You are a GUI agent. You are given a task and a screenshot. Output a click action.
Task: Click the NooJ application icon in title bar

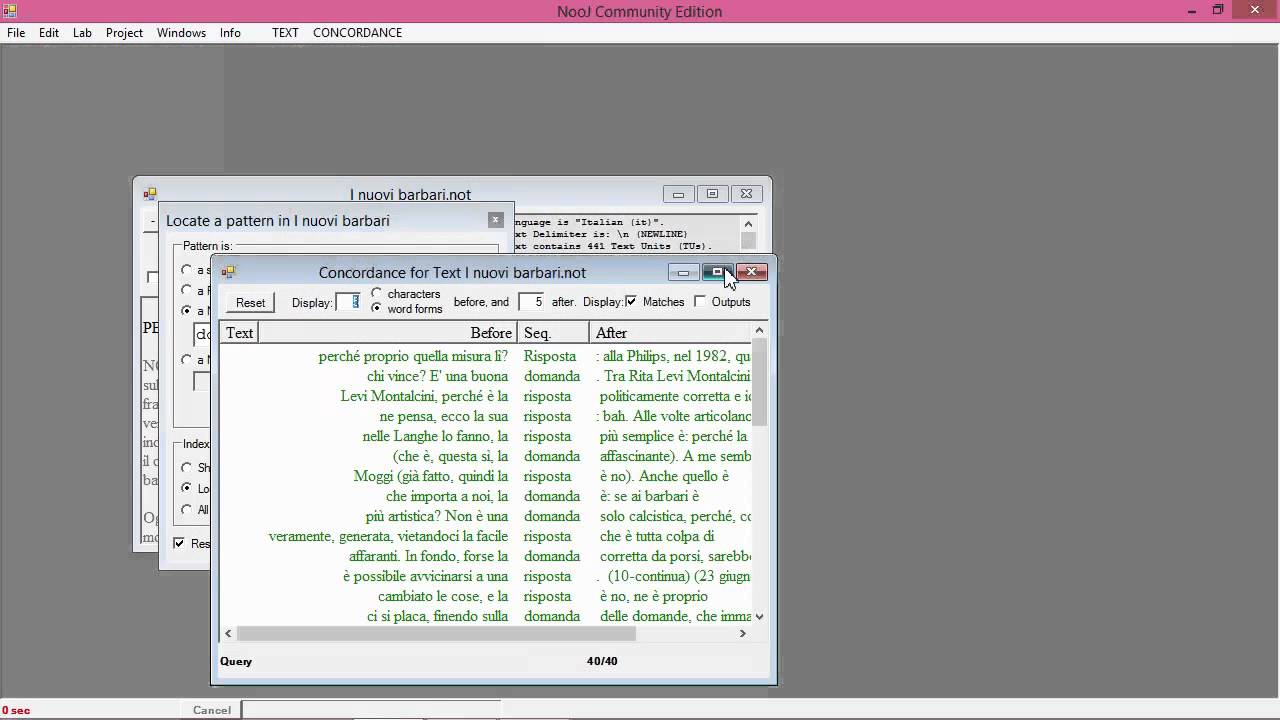10,11
